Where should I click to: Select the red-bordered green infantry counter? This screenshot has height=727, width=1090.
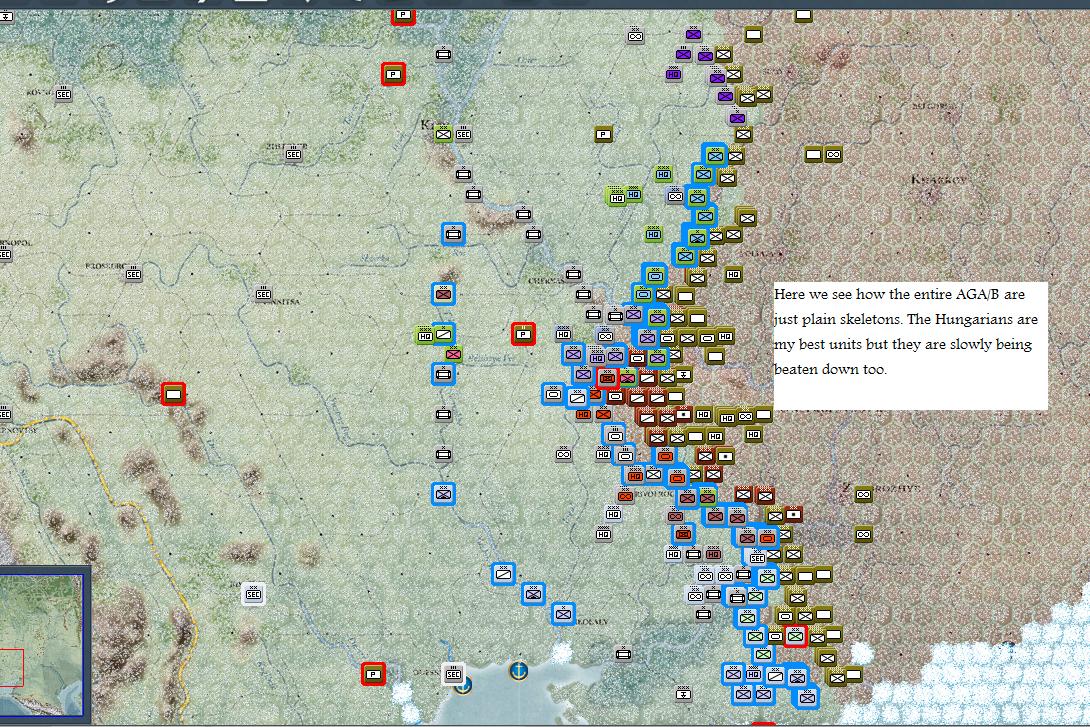[795, 635]
